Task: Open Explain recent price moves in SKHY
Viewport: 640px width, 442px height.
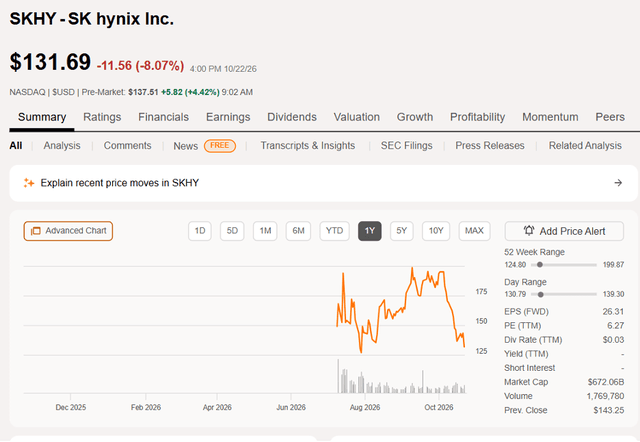Action: [x=324, y=183]
